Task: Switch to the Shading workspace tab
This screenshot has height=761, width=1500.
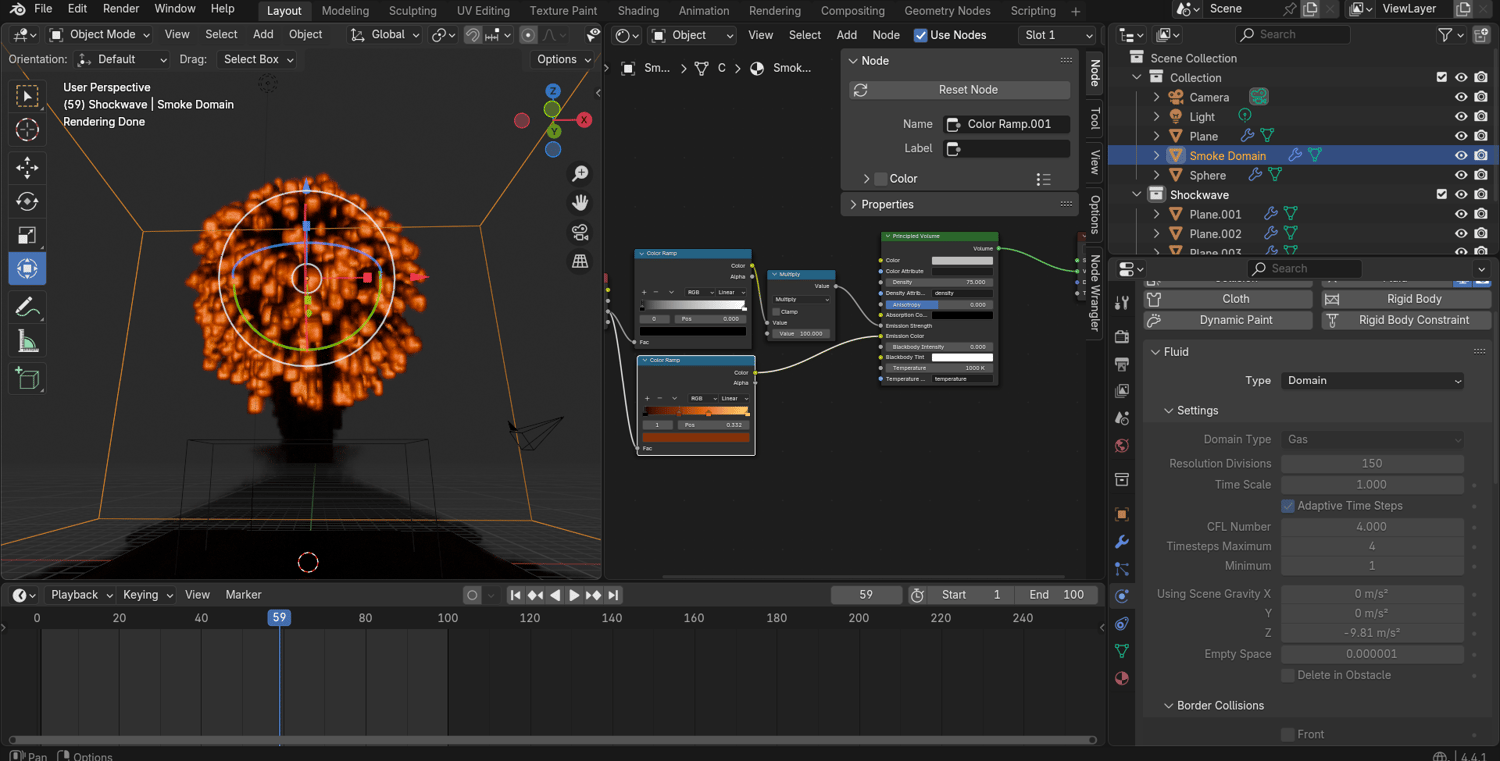Action: click(x=638, y=11)
